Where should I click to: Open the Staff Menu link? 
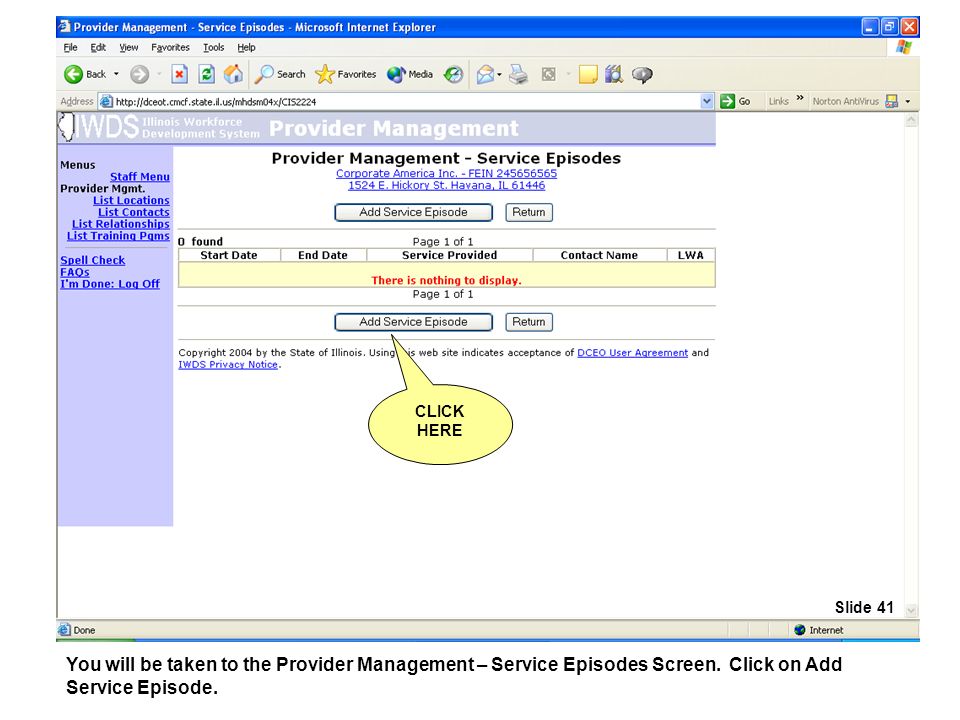coord(140,177)
